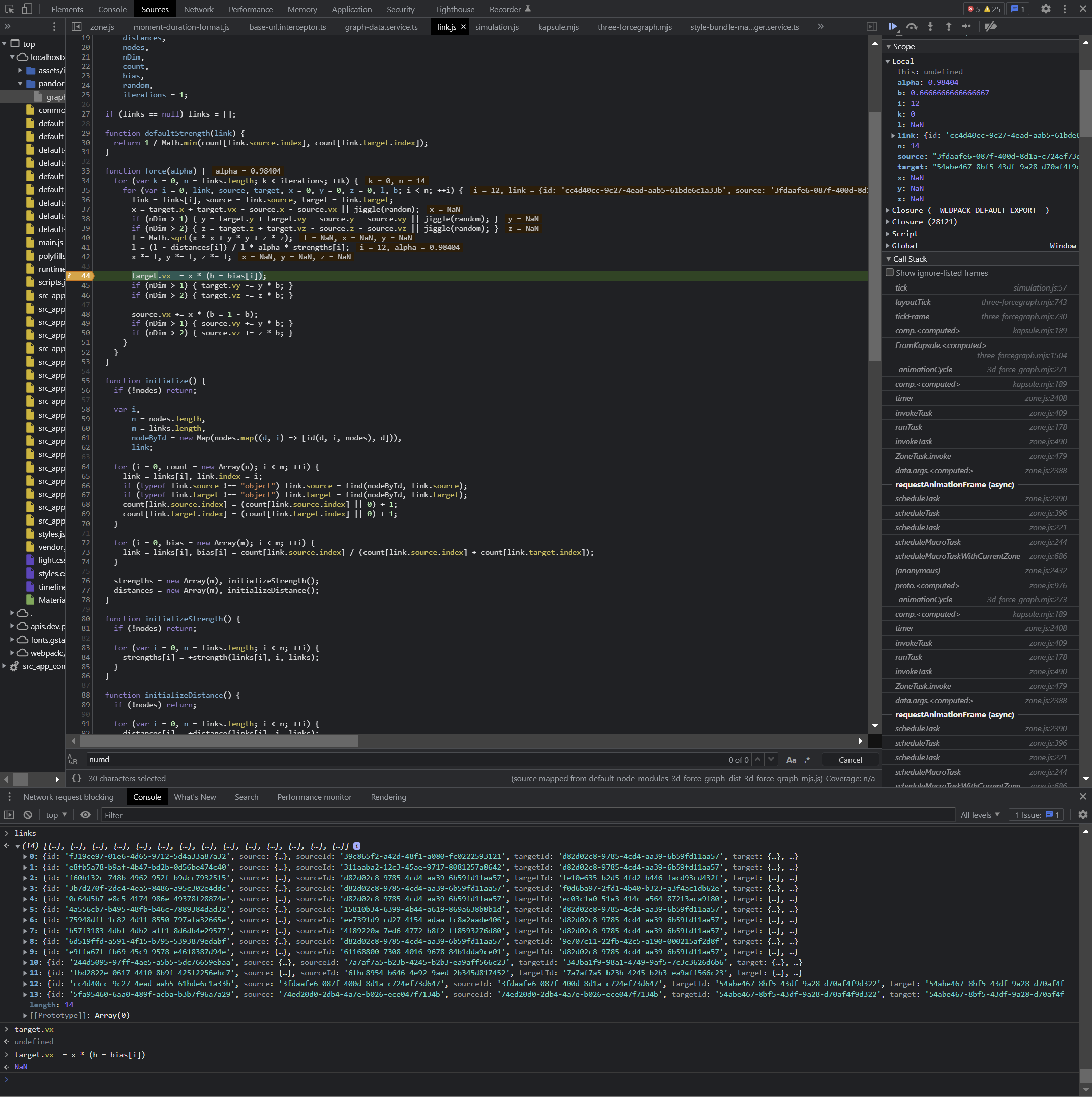
Task: Expand Closure (__WEBPACK_DEFAULT_EXPORT__) in Scope
Action: pos(888,210)
